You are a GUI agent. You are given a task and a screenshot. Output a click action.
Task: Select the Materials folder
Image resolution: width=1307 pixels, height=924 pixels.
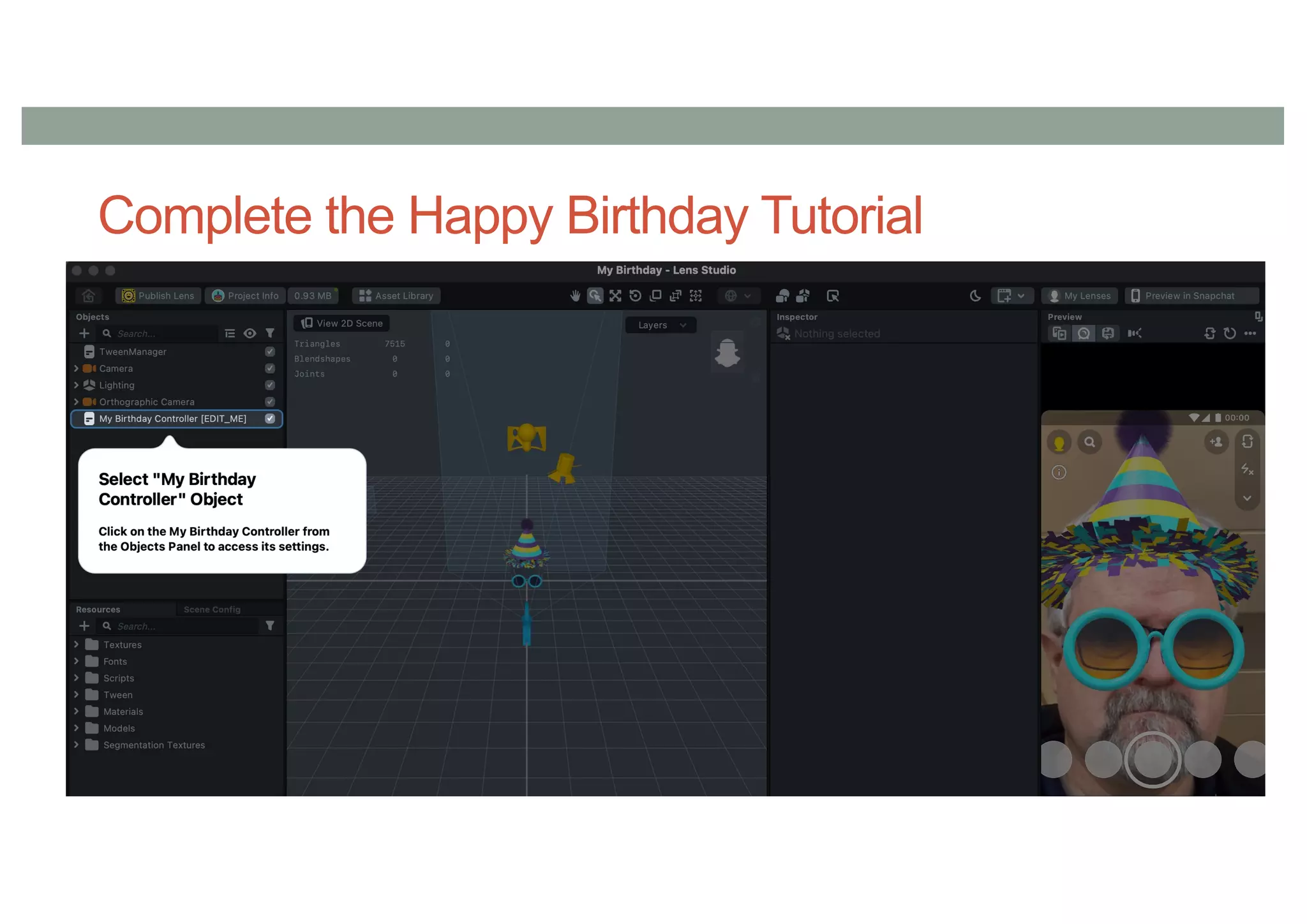point(123,712)
